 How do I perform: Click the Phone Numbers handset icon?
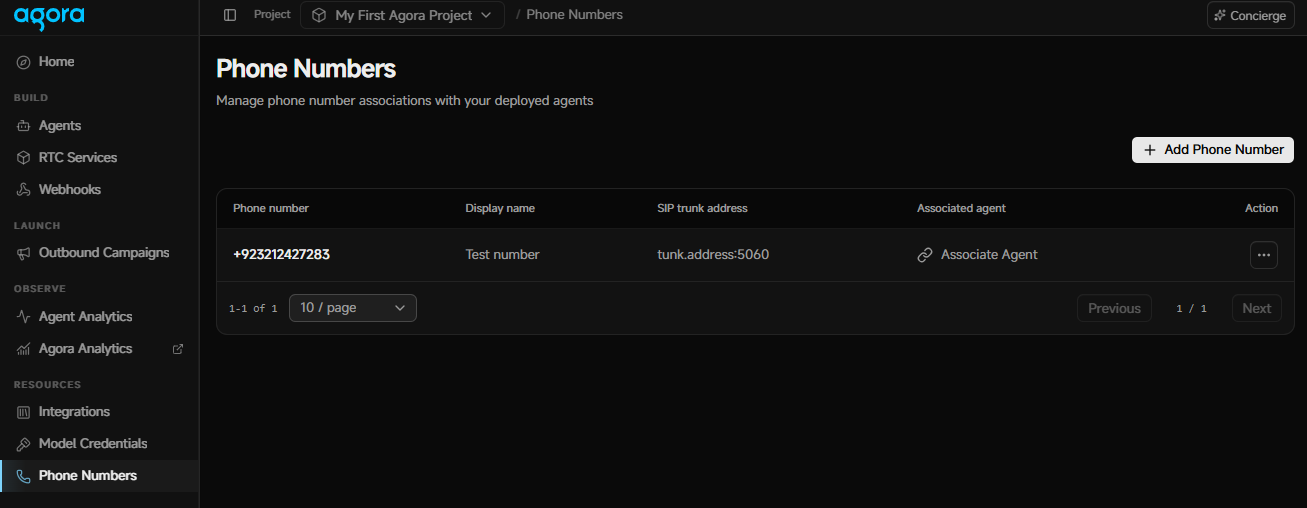pyautogui.click(x=24, y=476)
